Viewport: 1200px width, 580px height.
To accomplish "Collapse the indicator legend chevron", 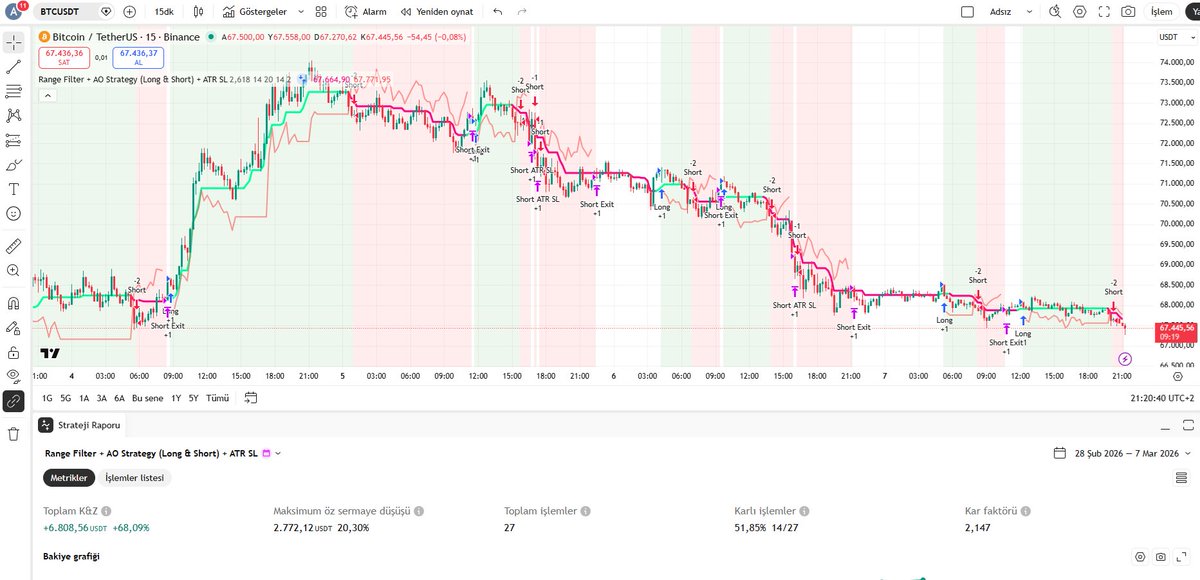I will [47, 96].
